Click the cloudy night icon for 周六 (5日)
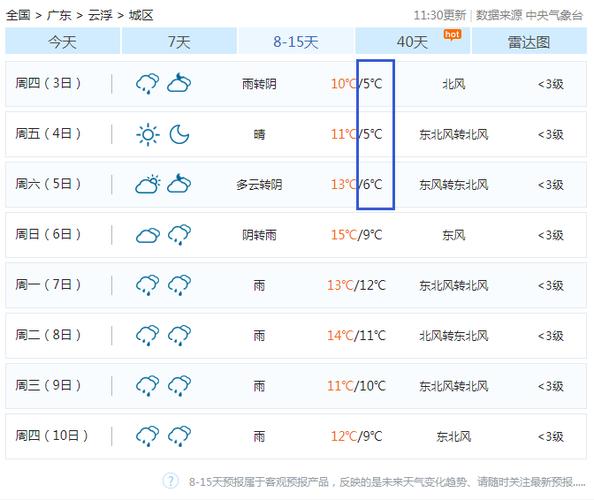 pyautogui.click(x=179, y=184)
